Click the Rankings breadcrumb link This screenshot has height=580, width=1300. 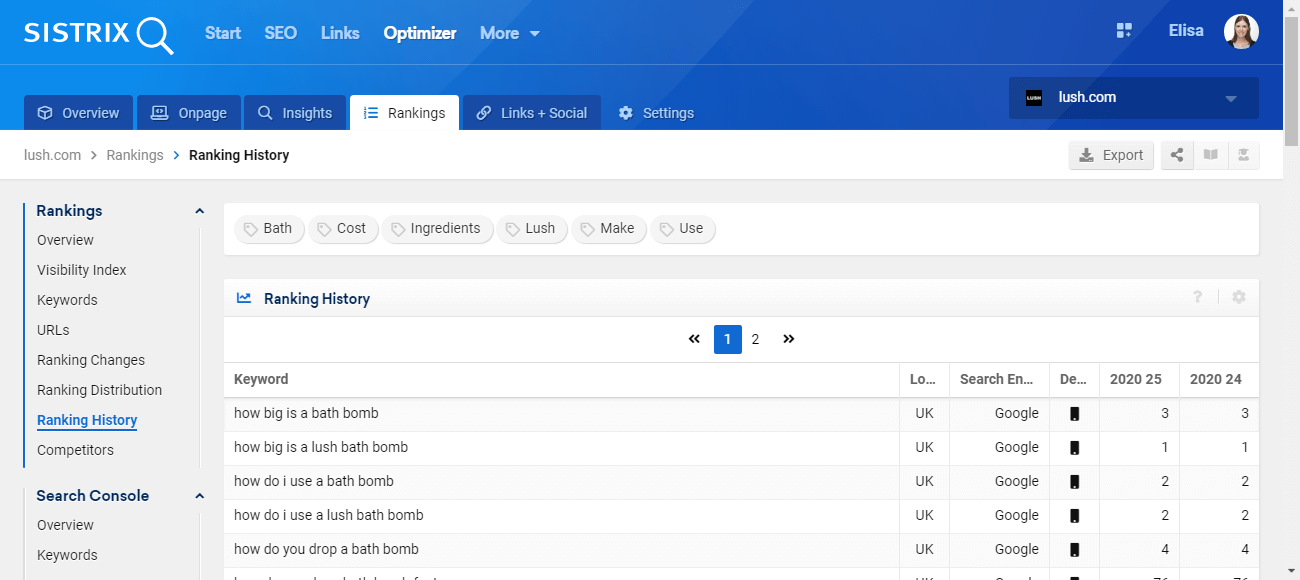[135, 155]
